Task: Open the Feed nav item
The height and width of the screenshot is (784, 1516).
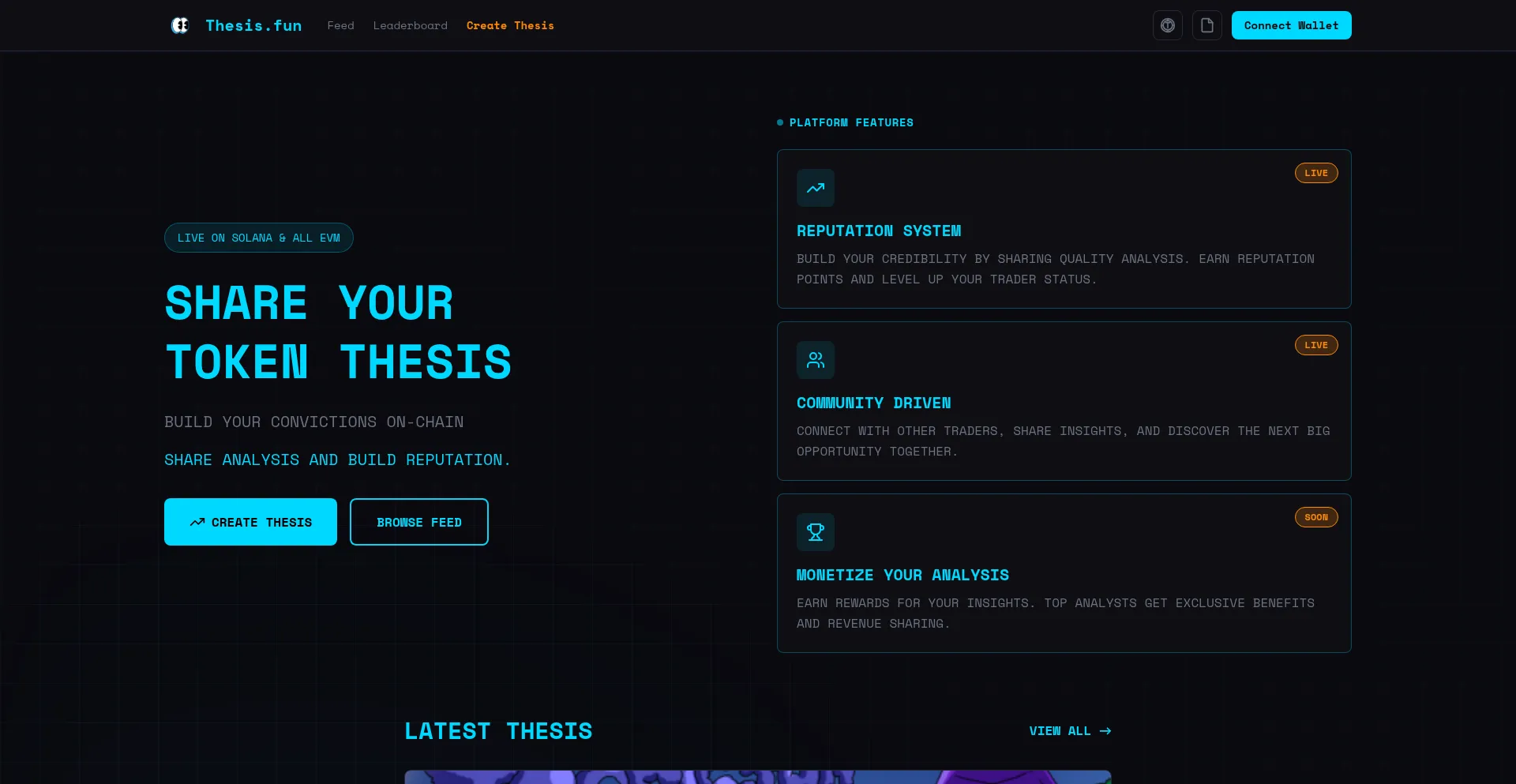Action: [x=340, y=25]
